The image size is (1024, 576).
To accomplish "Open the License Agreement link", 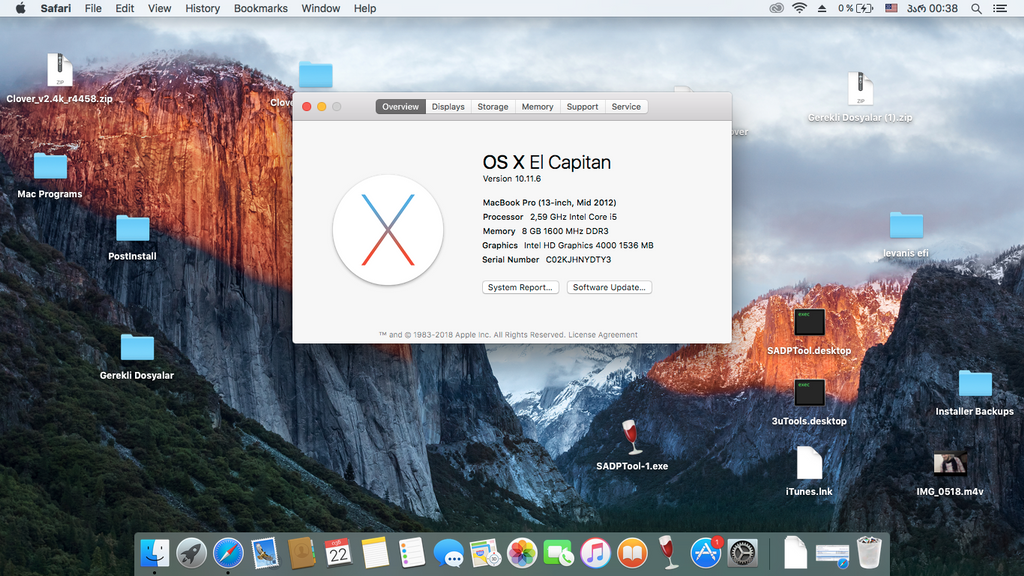I will coord(603,335).
